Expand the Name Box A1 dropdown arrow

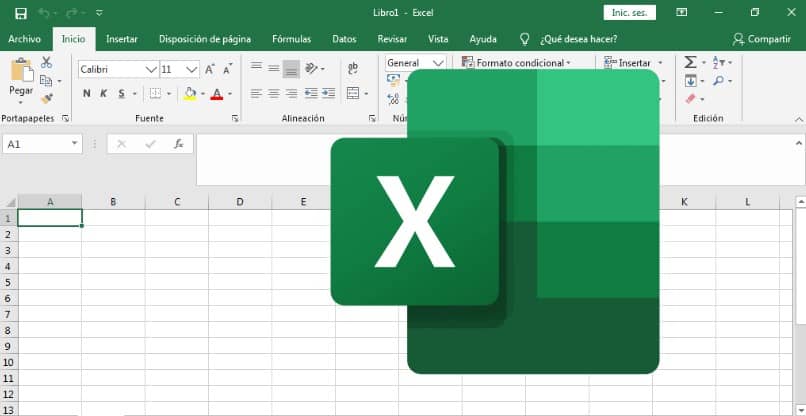[x=75, y=144]
